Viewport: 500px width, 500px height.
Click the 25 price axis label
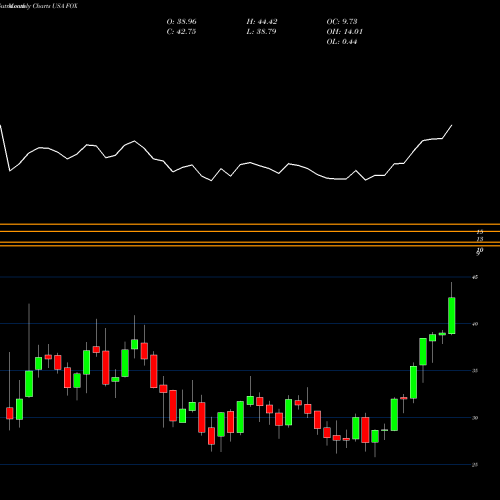(x=475, y=465)
